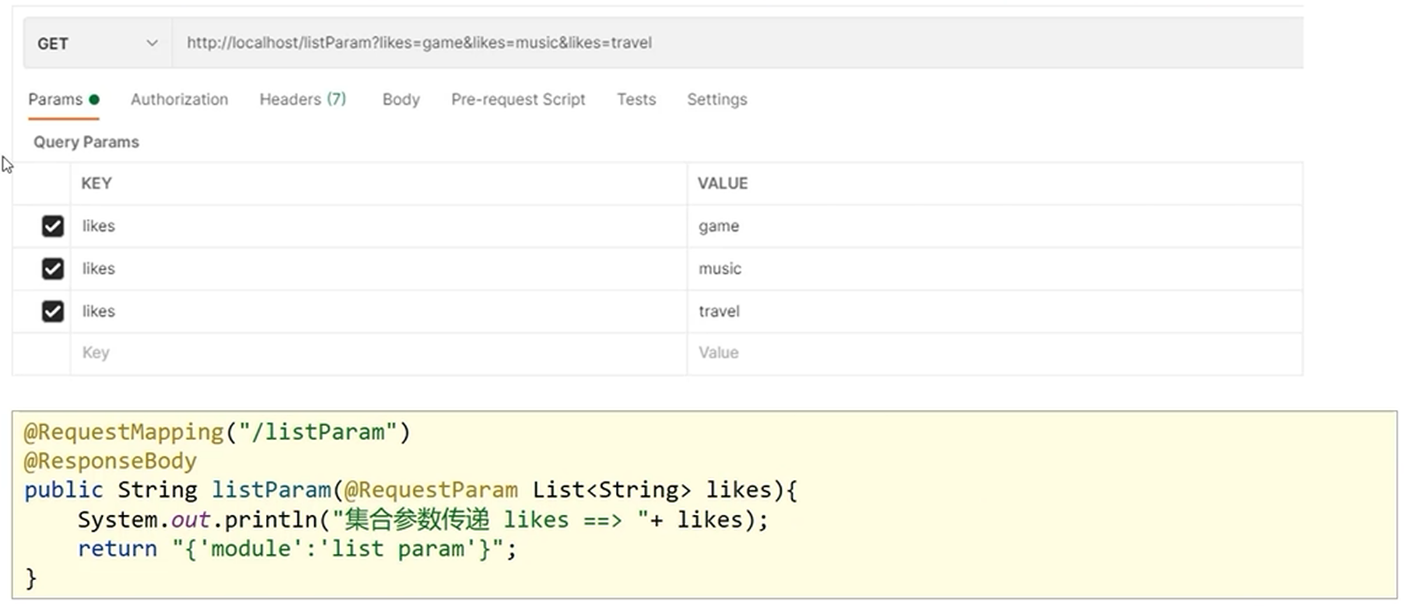Select the likes key in the game row

point(379,226)
